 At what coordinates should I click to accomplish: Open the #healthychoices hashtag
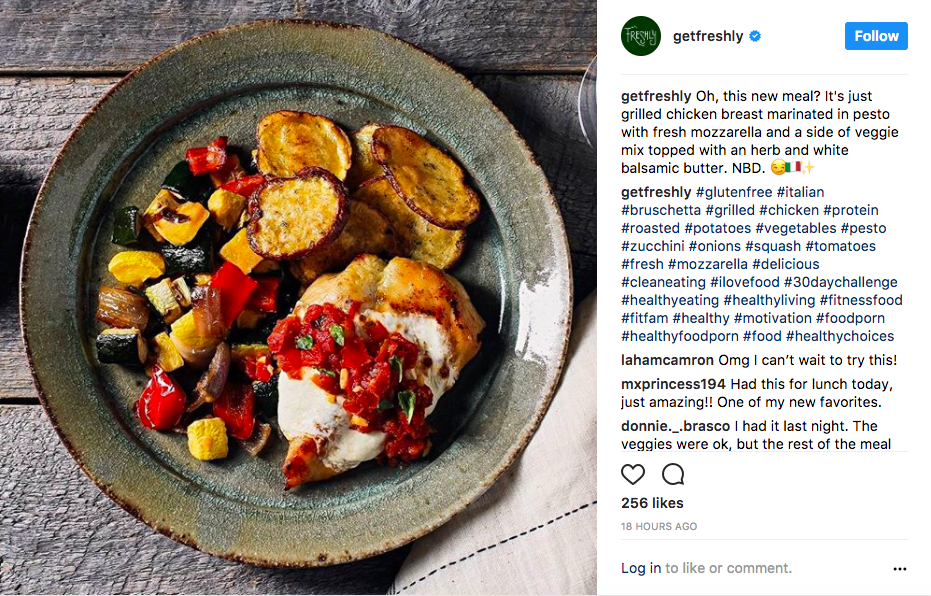coord(840,336)
